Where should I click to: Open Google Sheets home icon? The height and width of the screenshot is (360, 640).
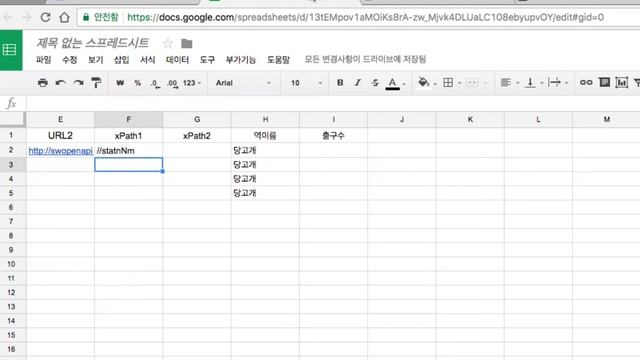point(10,50)
